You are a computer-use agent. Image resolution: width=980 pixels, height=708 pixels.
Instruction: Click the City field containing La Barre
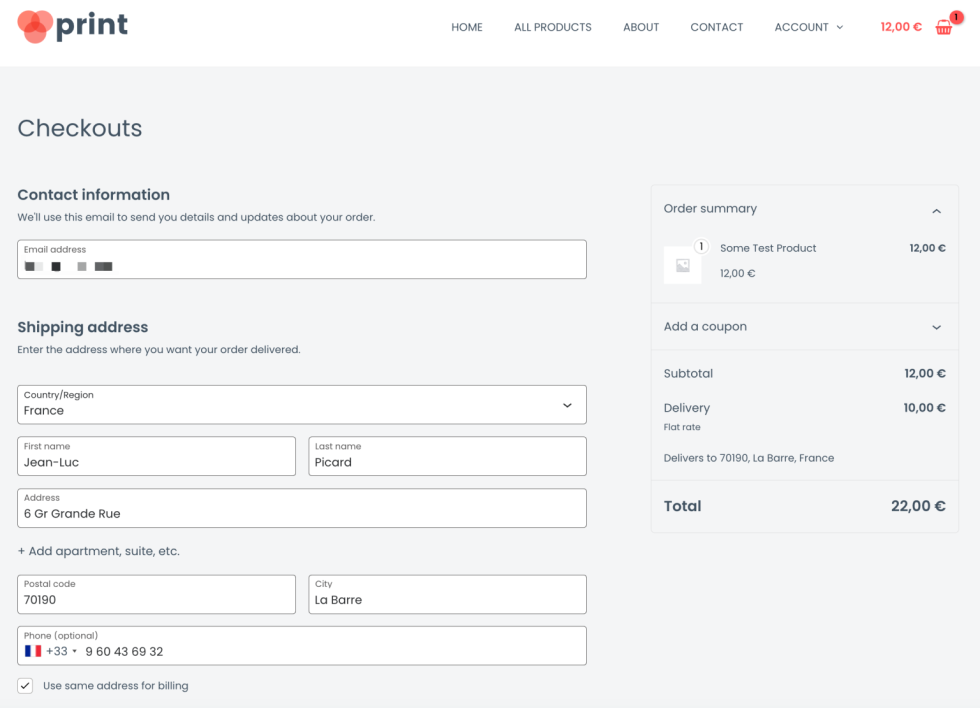(x=448, y=594)
